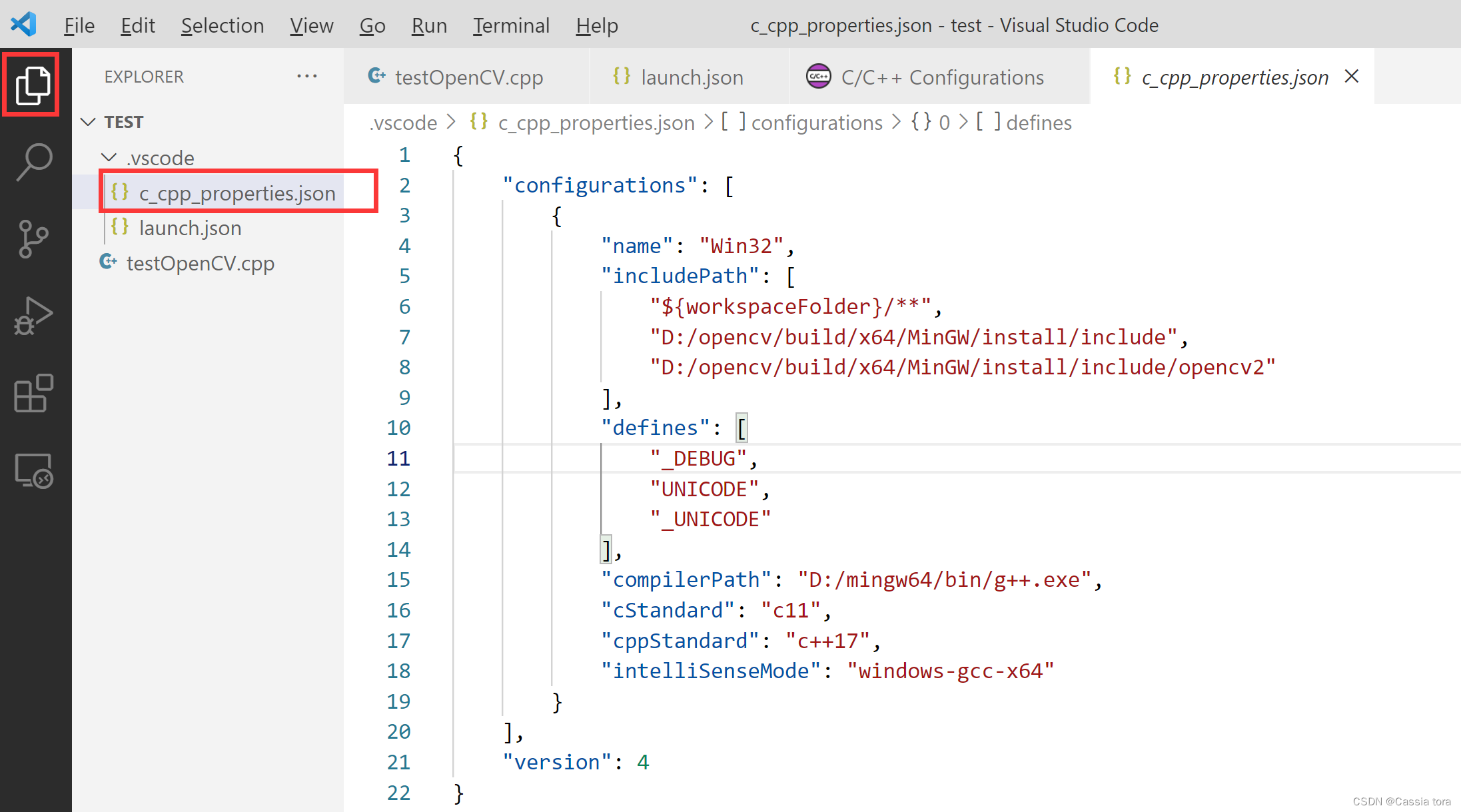Click the "cStandard" key
Viewport: 1461px width, 812px height.
click(x=668, y=610)
